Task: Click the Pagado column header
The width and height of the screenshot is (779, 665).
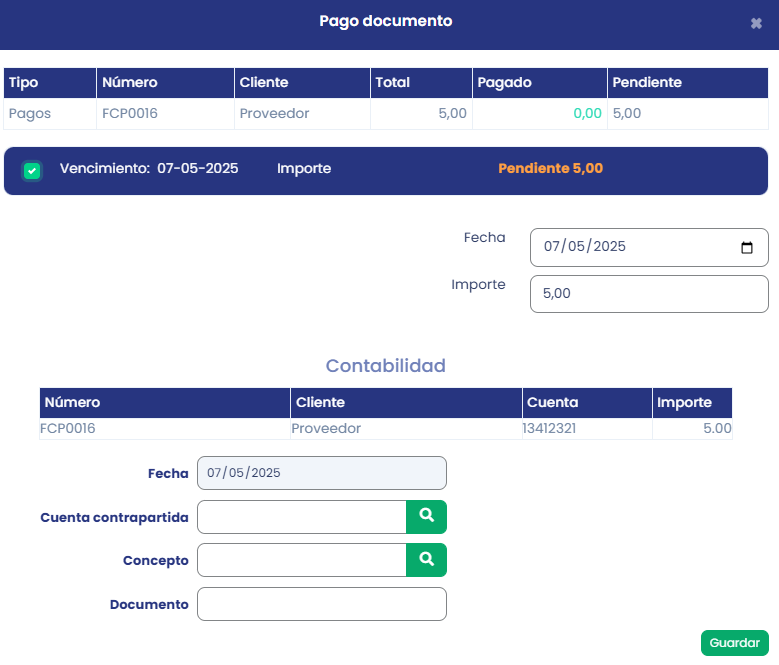Action: (x=504, y=83)
